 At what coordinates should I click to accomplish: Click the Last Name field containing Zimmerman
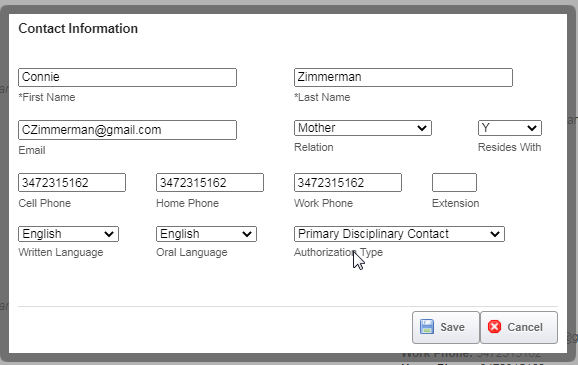tap(403, 77)
